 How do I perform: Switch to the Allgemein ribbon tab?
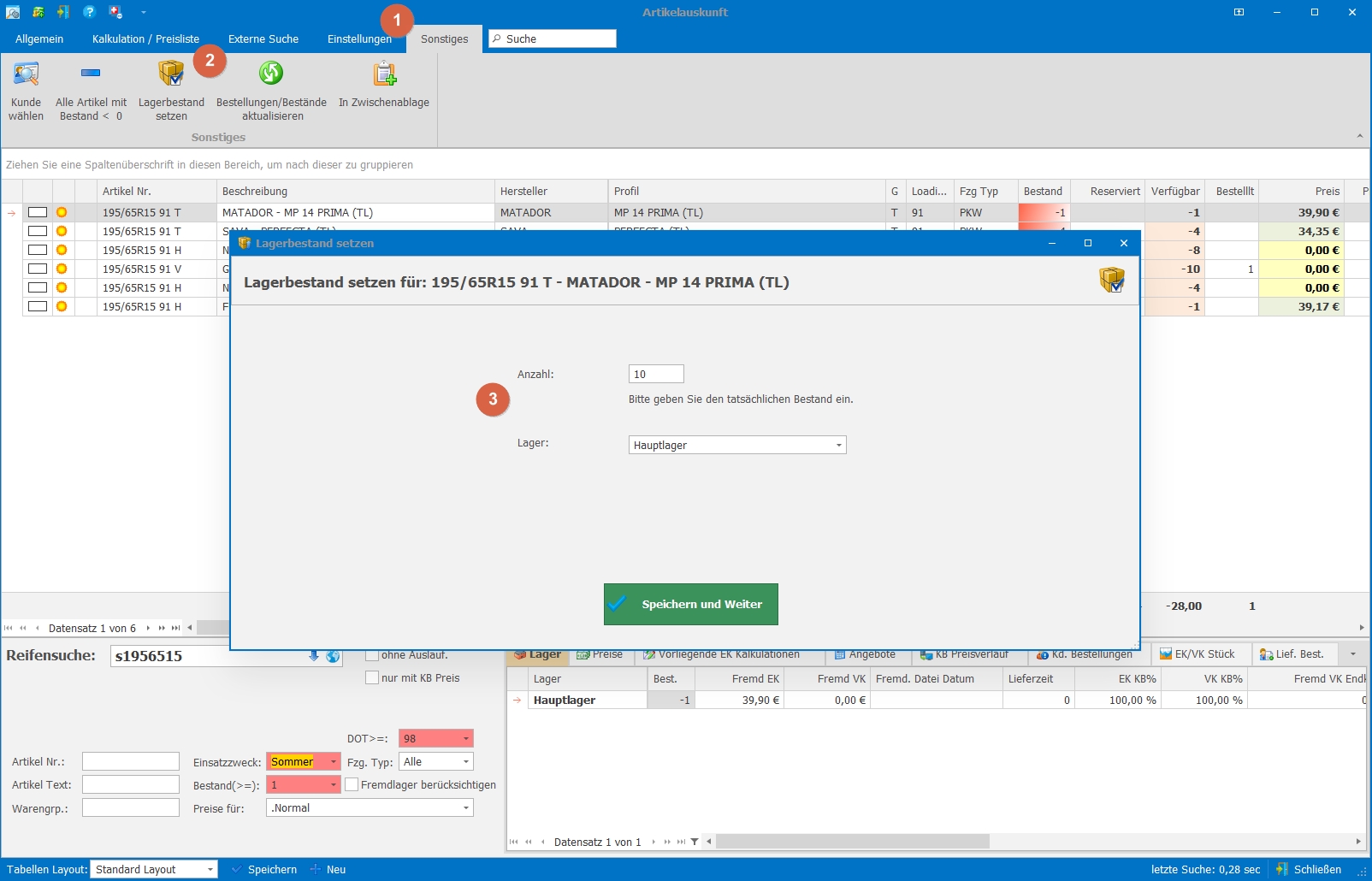coord(39,38)
